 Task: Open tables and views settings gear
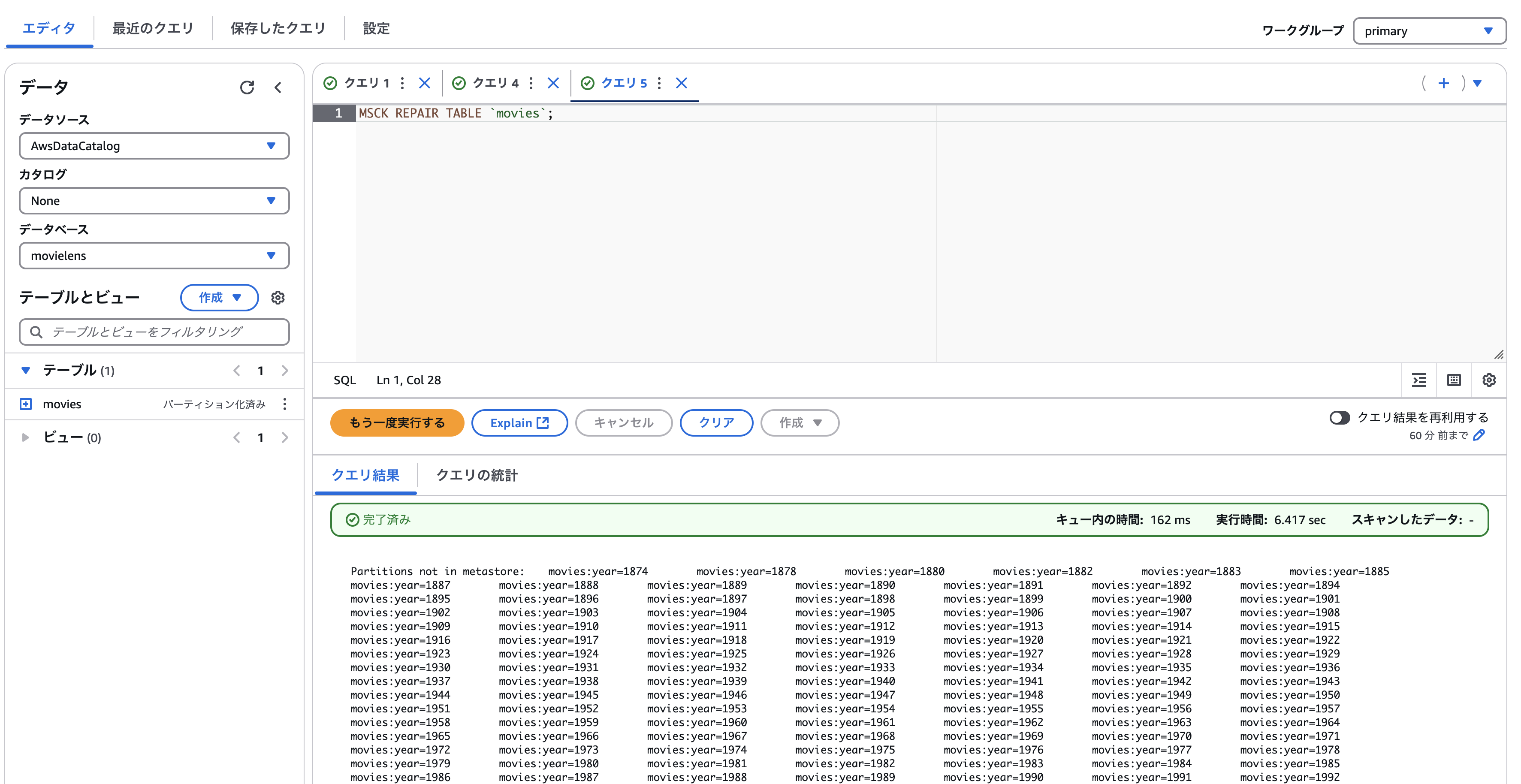click(x=278, y=298)
